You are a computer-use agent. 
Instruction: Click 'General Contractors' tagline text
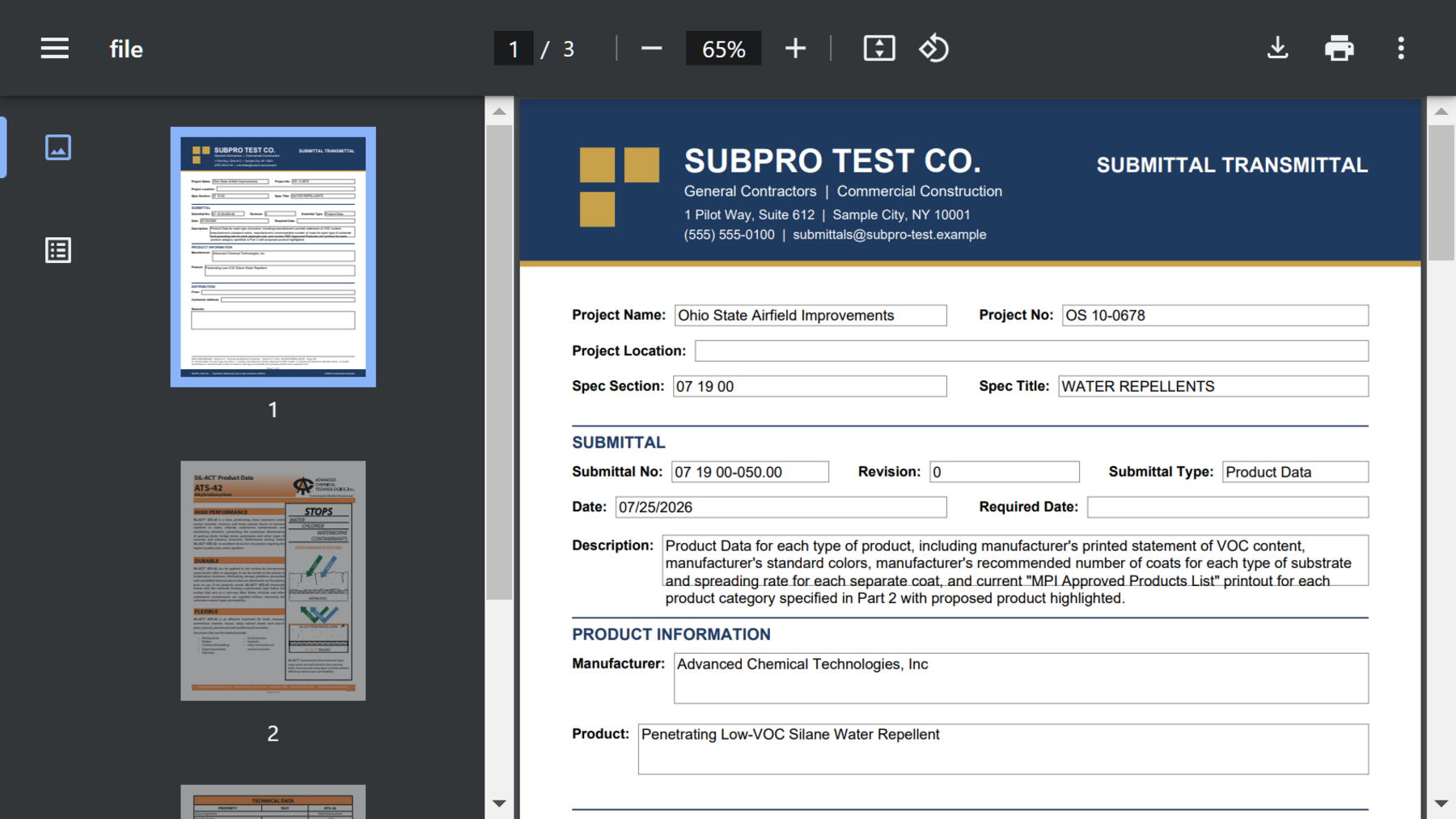(x=750, y=191)
